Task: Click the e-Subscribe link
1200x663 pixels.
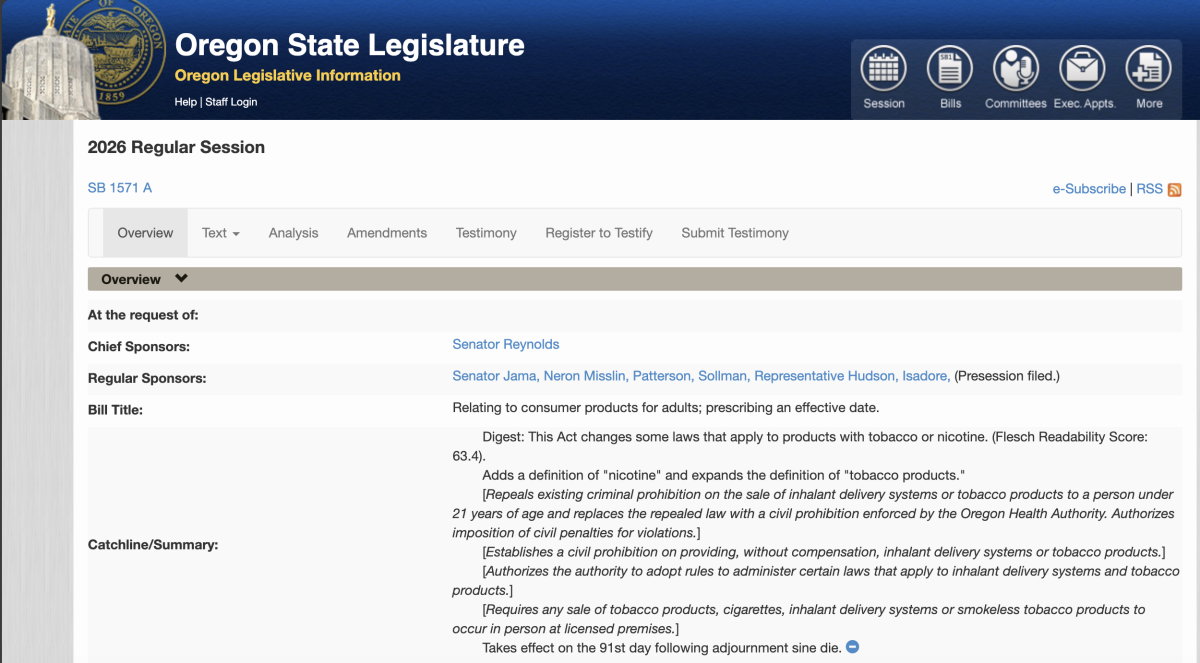Action: [x=1089, y=188]
